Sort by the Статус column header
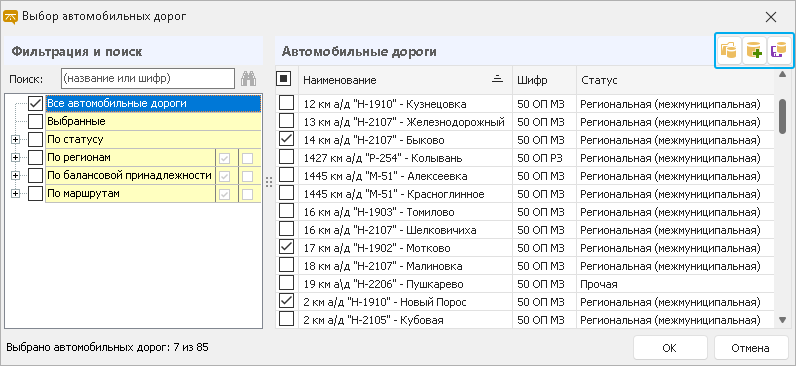 tap(675, 80)
